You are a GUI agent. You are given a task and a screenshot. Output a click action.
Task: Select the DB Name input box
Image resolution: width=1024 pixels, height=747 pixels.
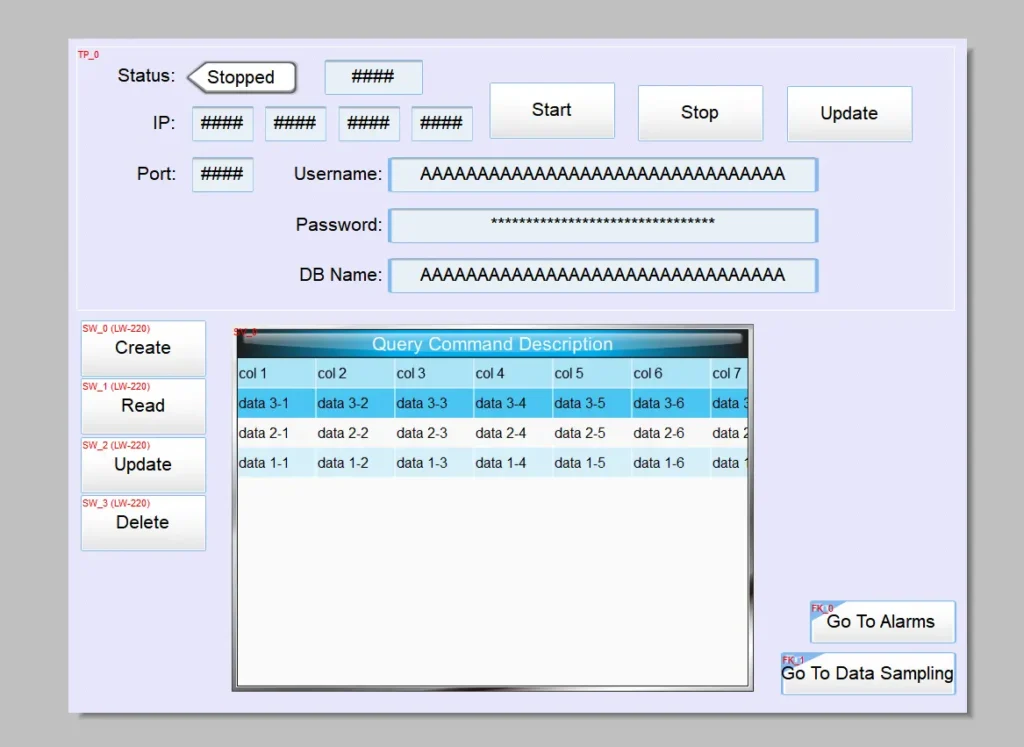(x=603, y=275)
